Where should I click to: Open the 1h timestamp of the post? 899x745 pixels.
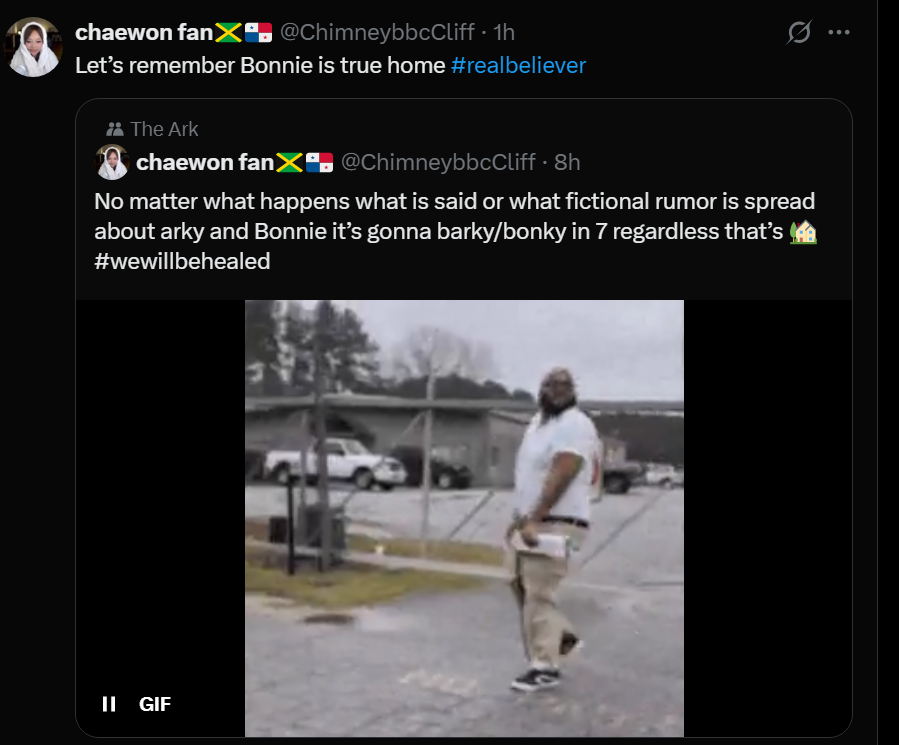504,33
